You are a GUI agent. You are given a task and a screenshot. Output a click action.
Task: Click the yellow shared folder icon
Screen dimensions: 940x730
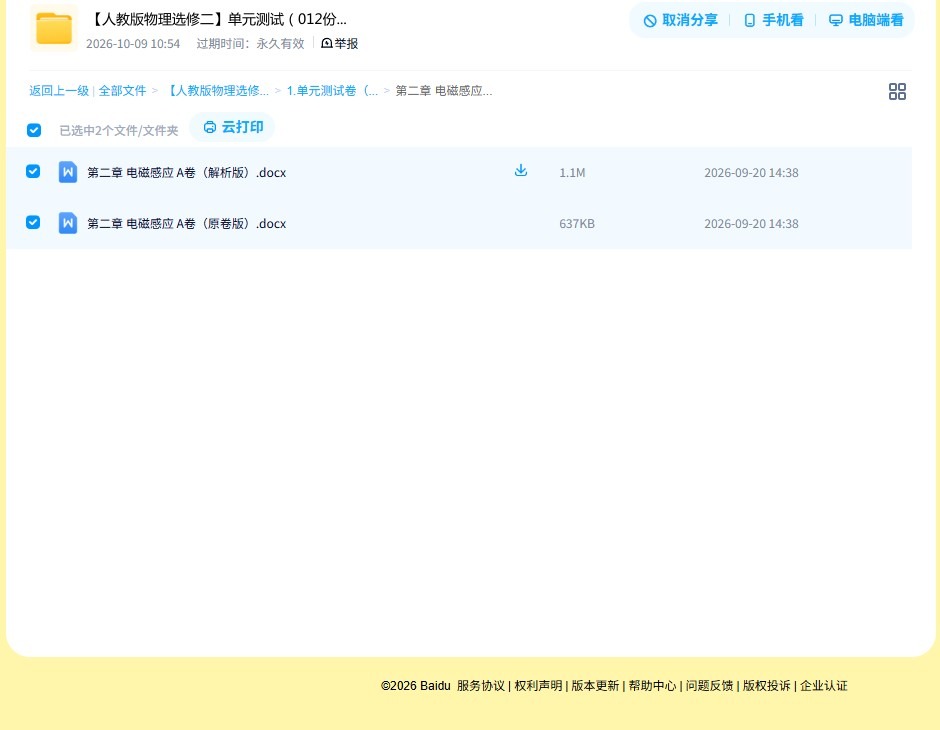pyautogui.click(x=54, y=28)
